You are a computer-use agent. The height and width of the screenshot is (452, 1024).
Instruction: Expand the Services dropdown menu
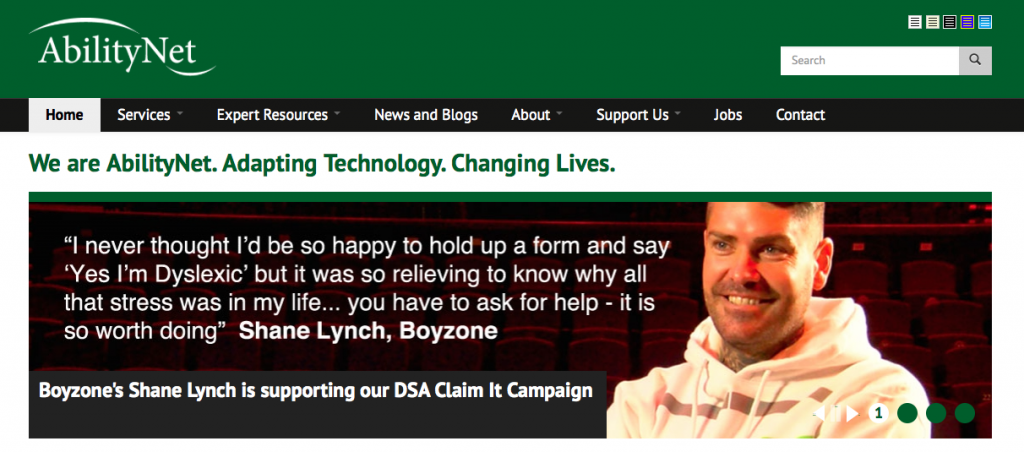150,115
